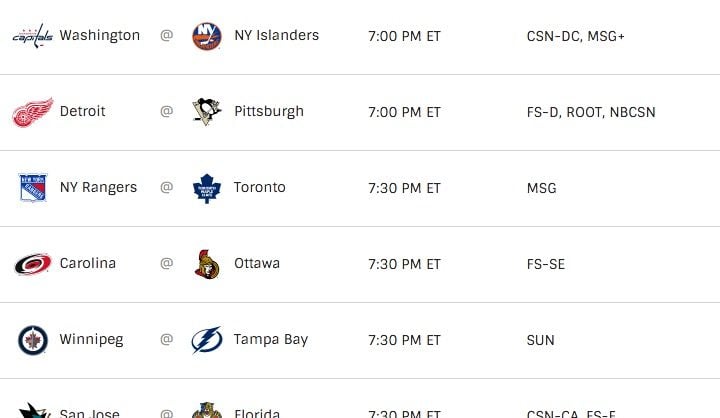Click the Pittsburgh Penguins logo
This screenshot has height=418, width=720.
click(x=207, y=112)
